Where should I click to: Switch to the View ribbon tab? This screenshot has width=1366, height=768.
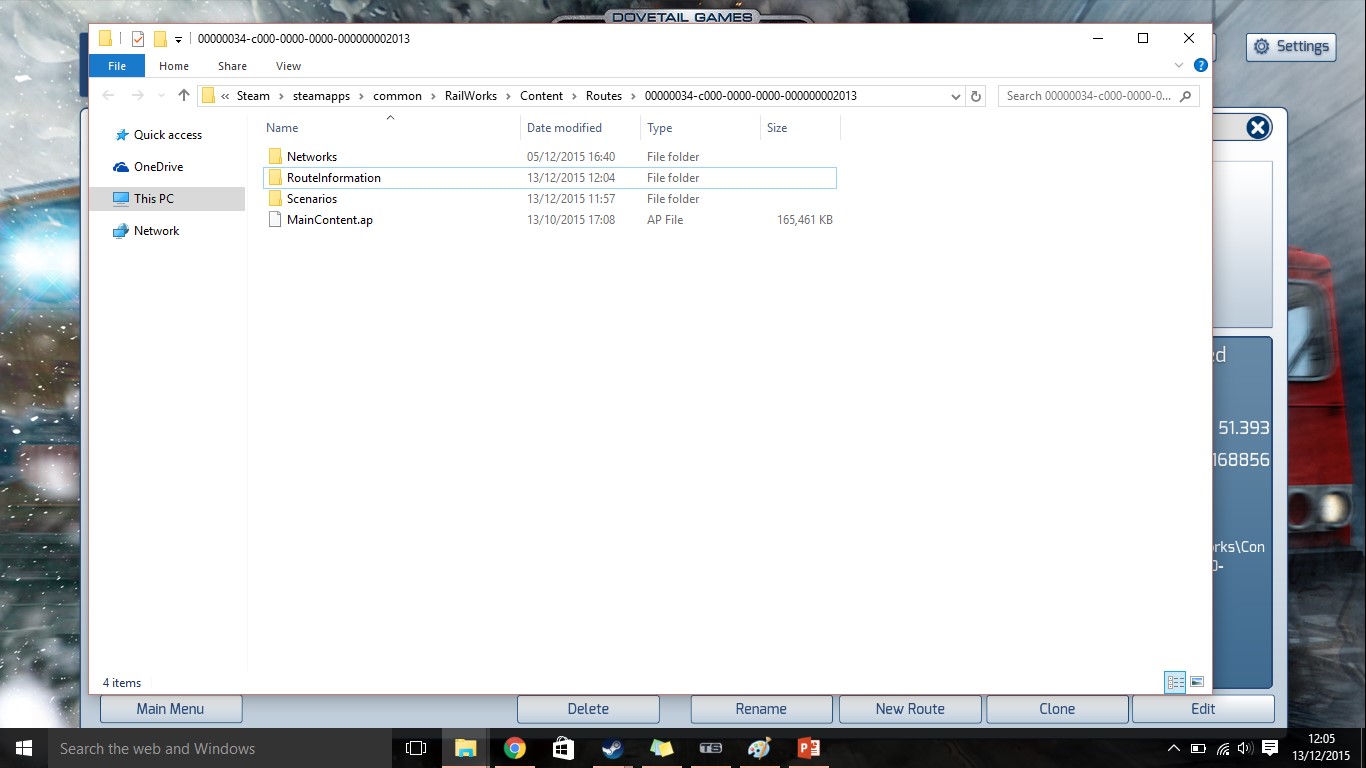click(288, 66)
